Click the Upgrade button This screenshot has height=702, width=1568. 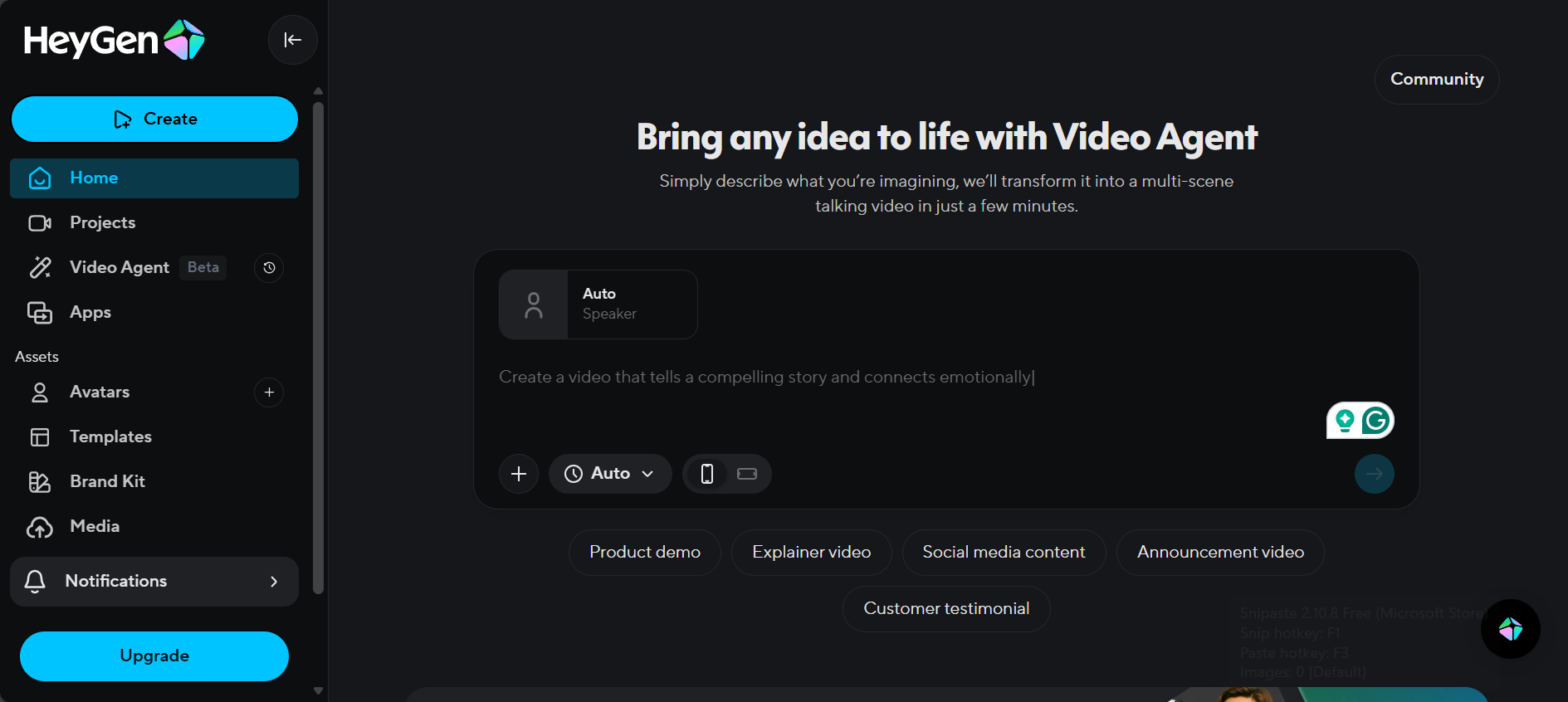tap(154, 656)
